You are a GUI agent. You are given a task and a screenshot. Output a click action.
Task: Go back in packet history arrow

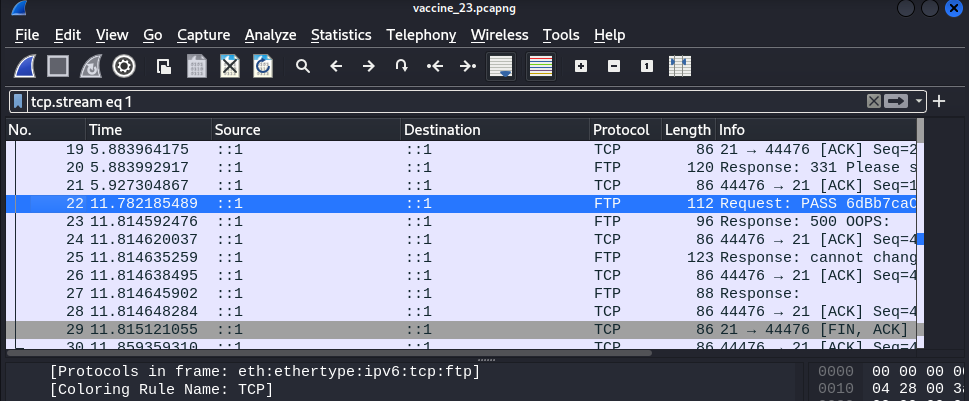336,66
